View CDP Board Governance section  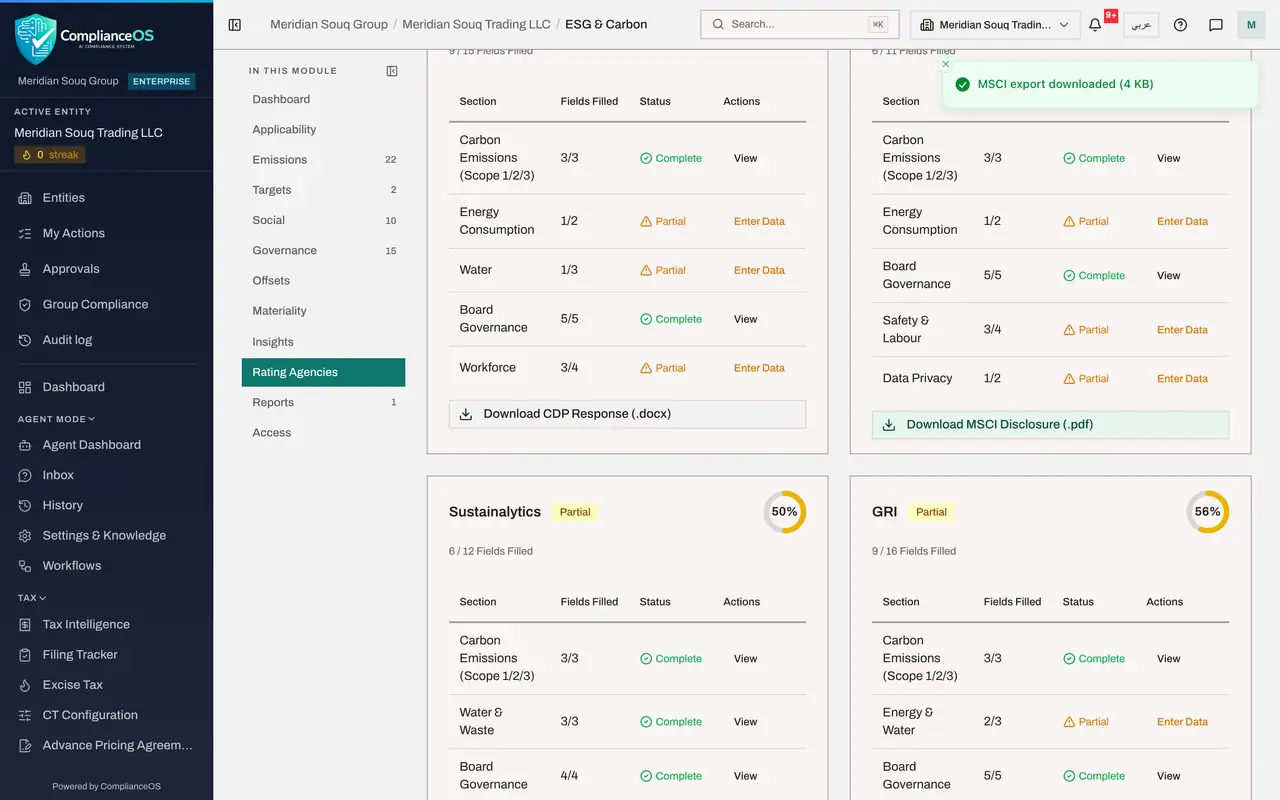(746, 319)
